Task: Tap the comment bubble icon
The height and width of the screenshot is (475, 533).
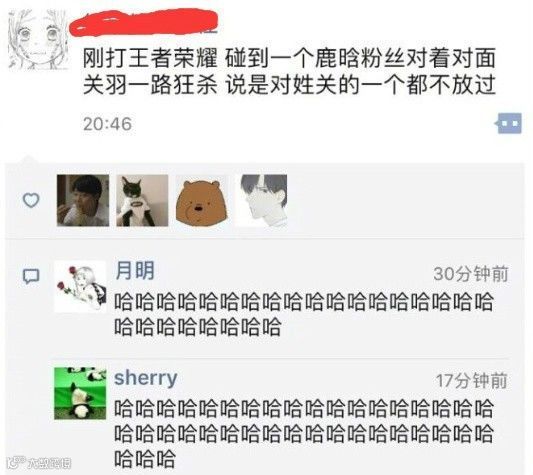Action: coord(31,276)
